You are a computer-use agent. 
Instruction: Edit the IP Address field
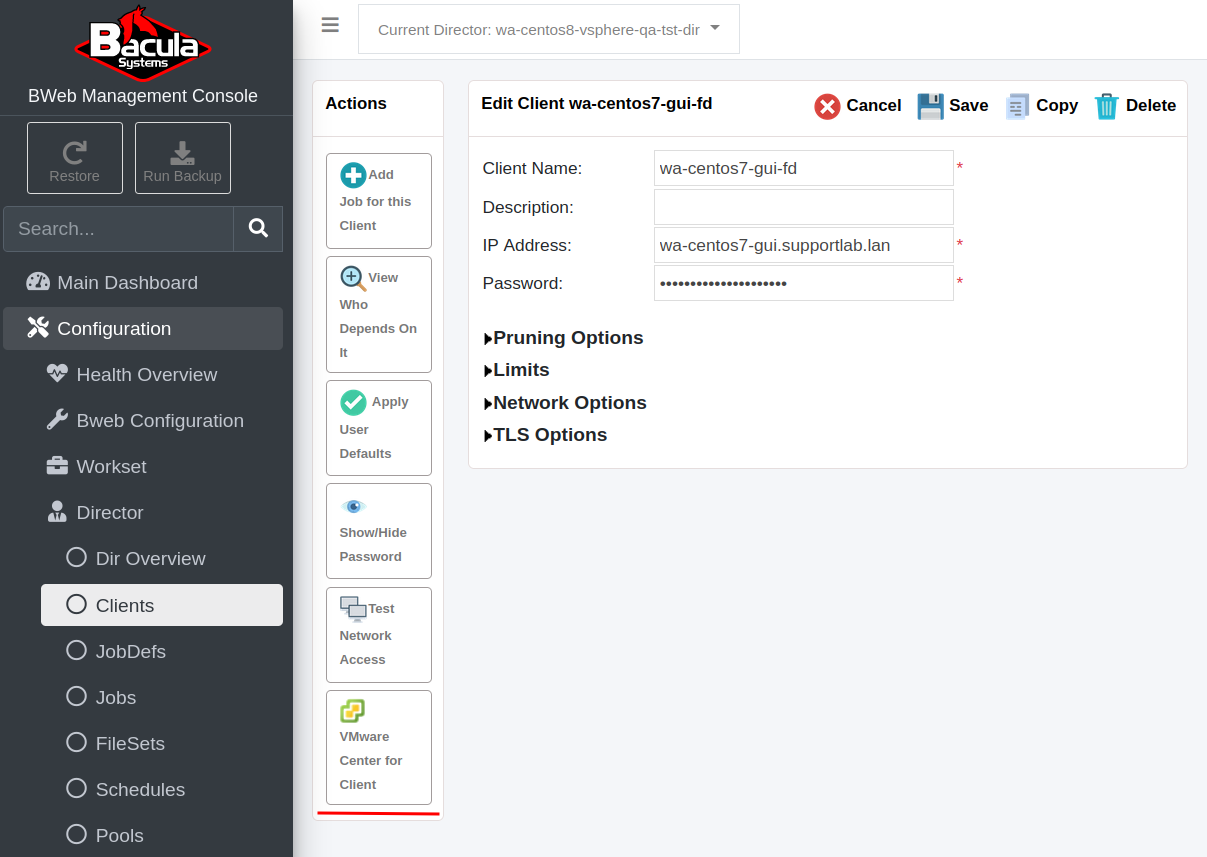(x=804, y=245)
